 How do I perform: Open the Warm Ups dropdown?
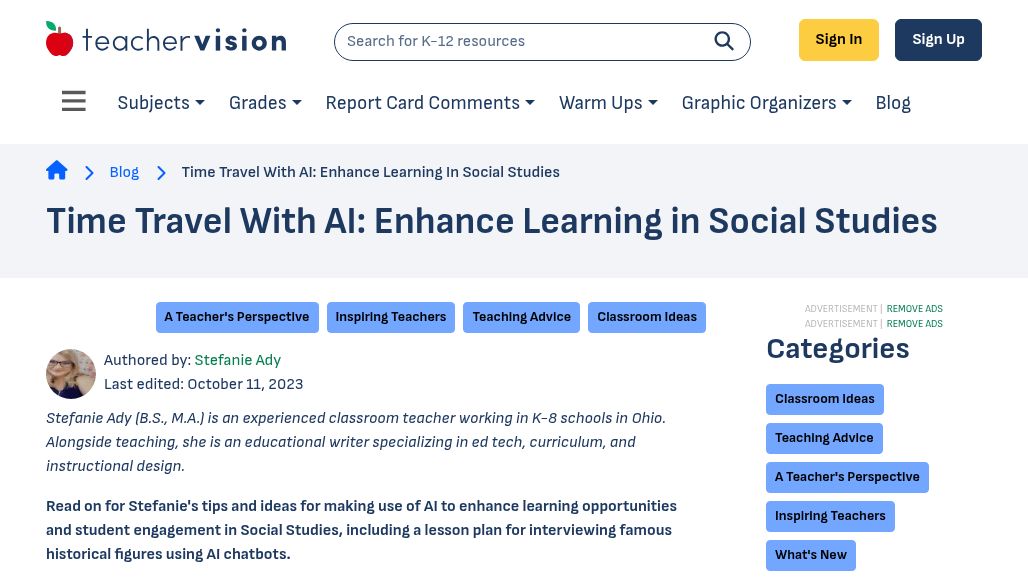tap(608, 103)
